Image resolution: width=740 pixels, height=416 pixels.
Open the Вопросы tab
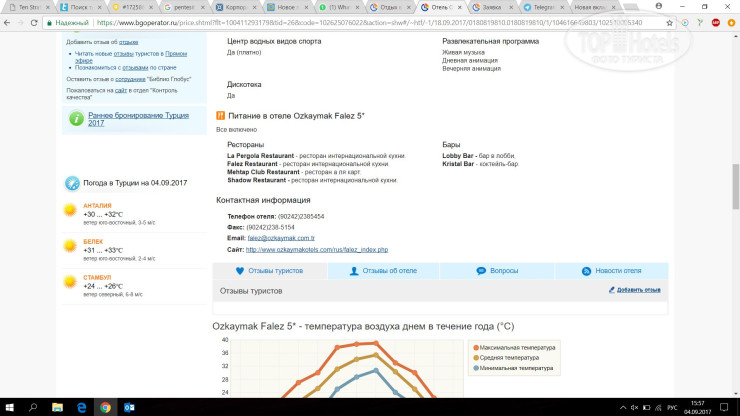(x=497, y=271)
